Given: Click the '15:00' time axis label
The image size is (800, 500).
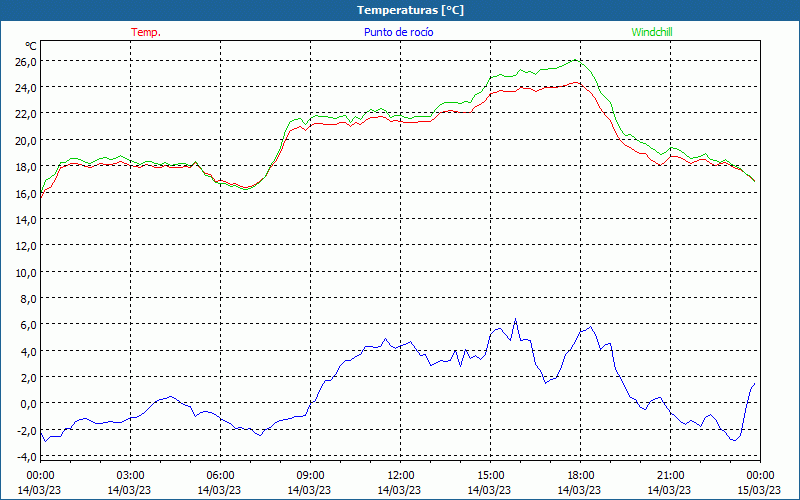Looking at the screenshot, I should [490, 476].
